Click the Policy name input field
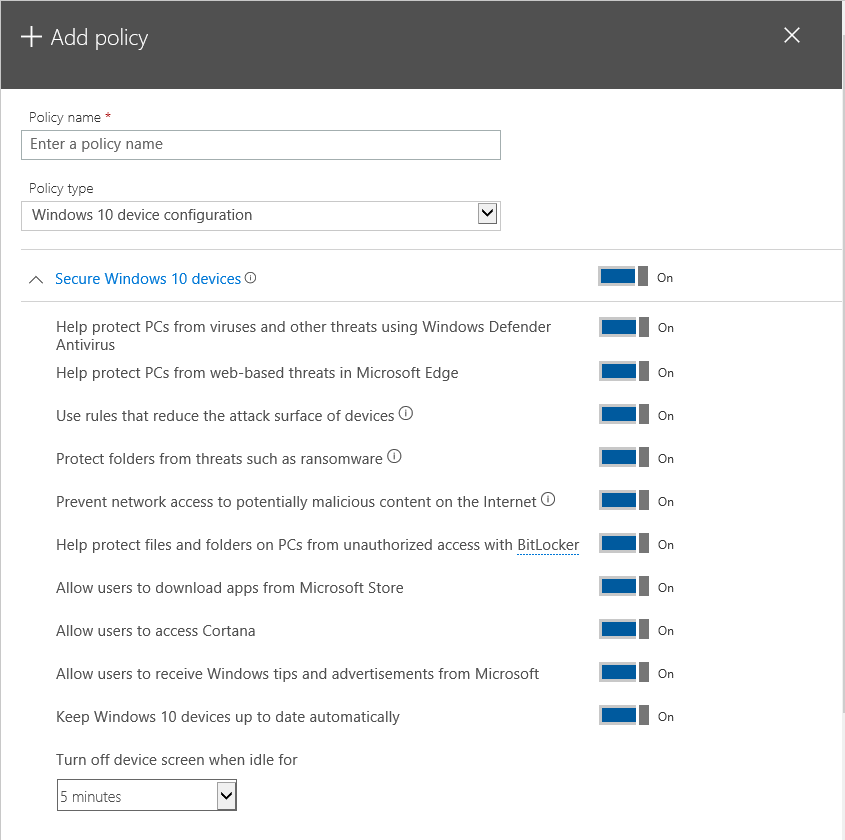 pyautogui.click(x=261, y=144)
